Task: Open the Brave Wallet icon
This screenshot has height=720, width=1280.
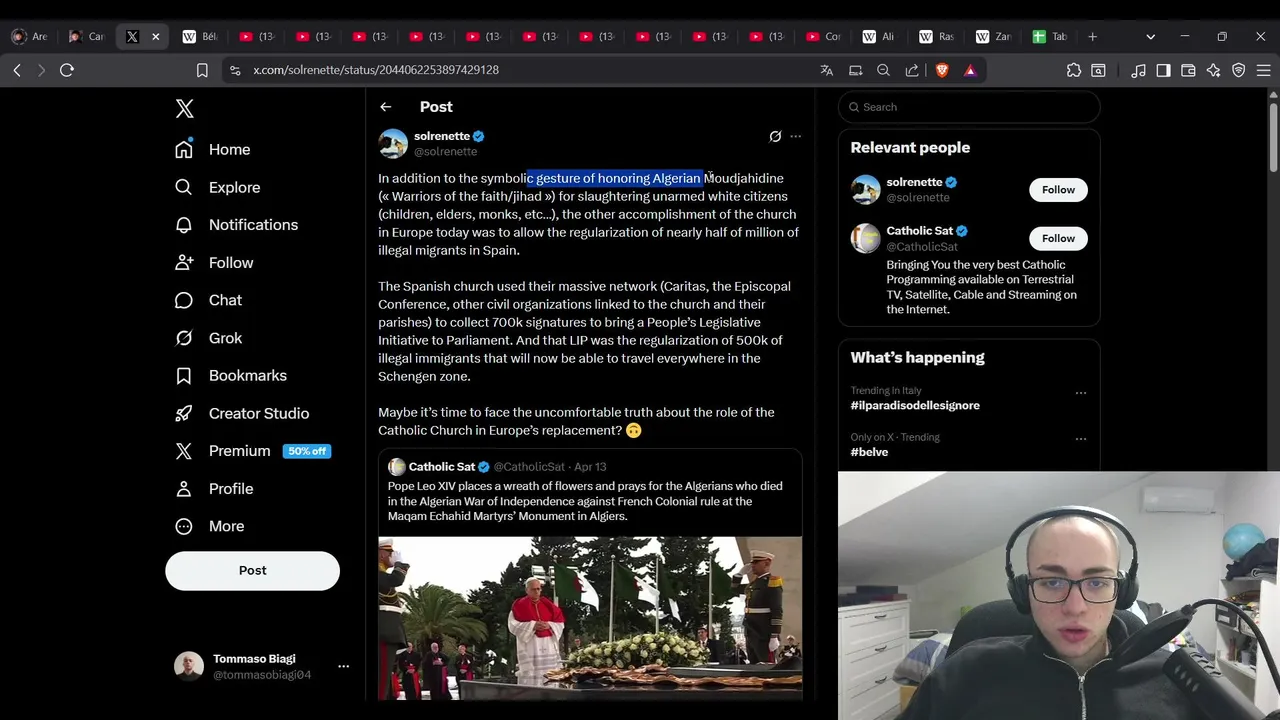Action: (1188, 70)
